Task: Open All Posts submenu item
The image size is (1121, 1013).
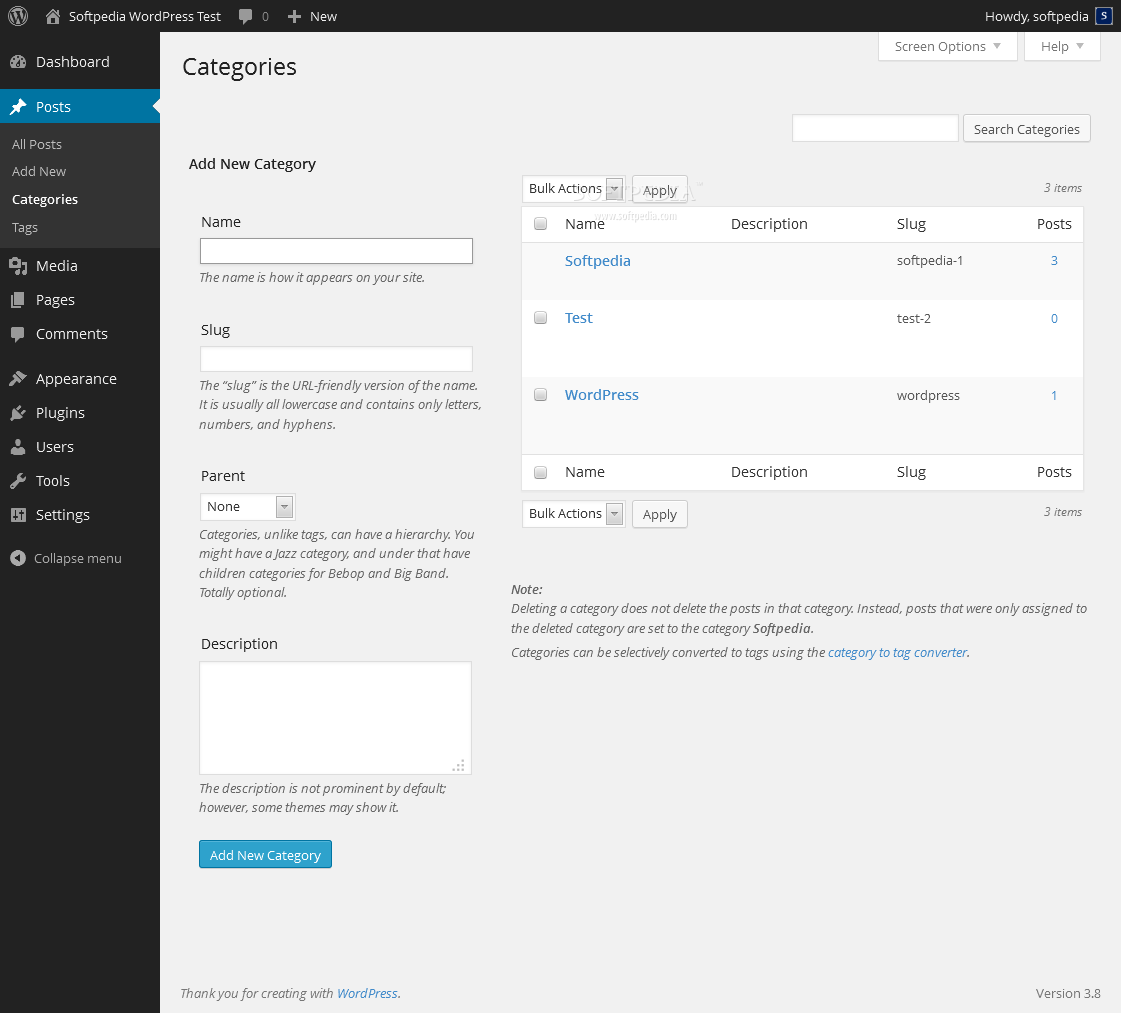Action: point(37,144)
